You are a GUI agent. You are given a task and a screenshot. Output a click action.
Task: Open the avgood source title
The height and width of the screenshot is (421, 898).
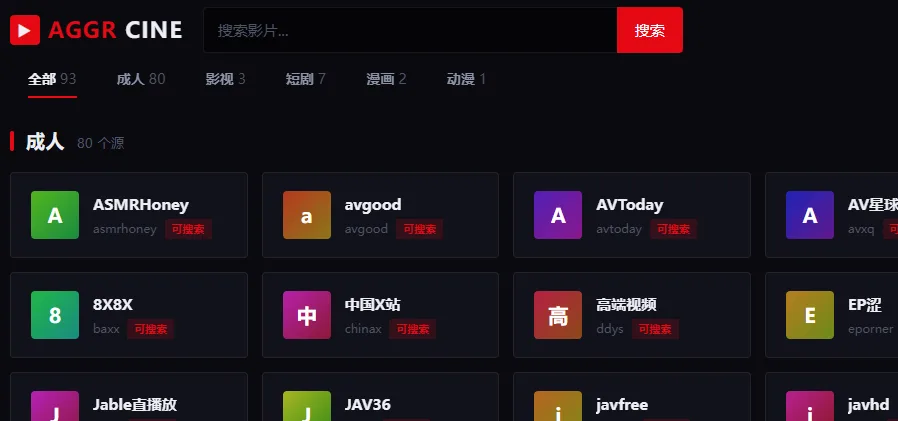point(373,204)
